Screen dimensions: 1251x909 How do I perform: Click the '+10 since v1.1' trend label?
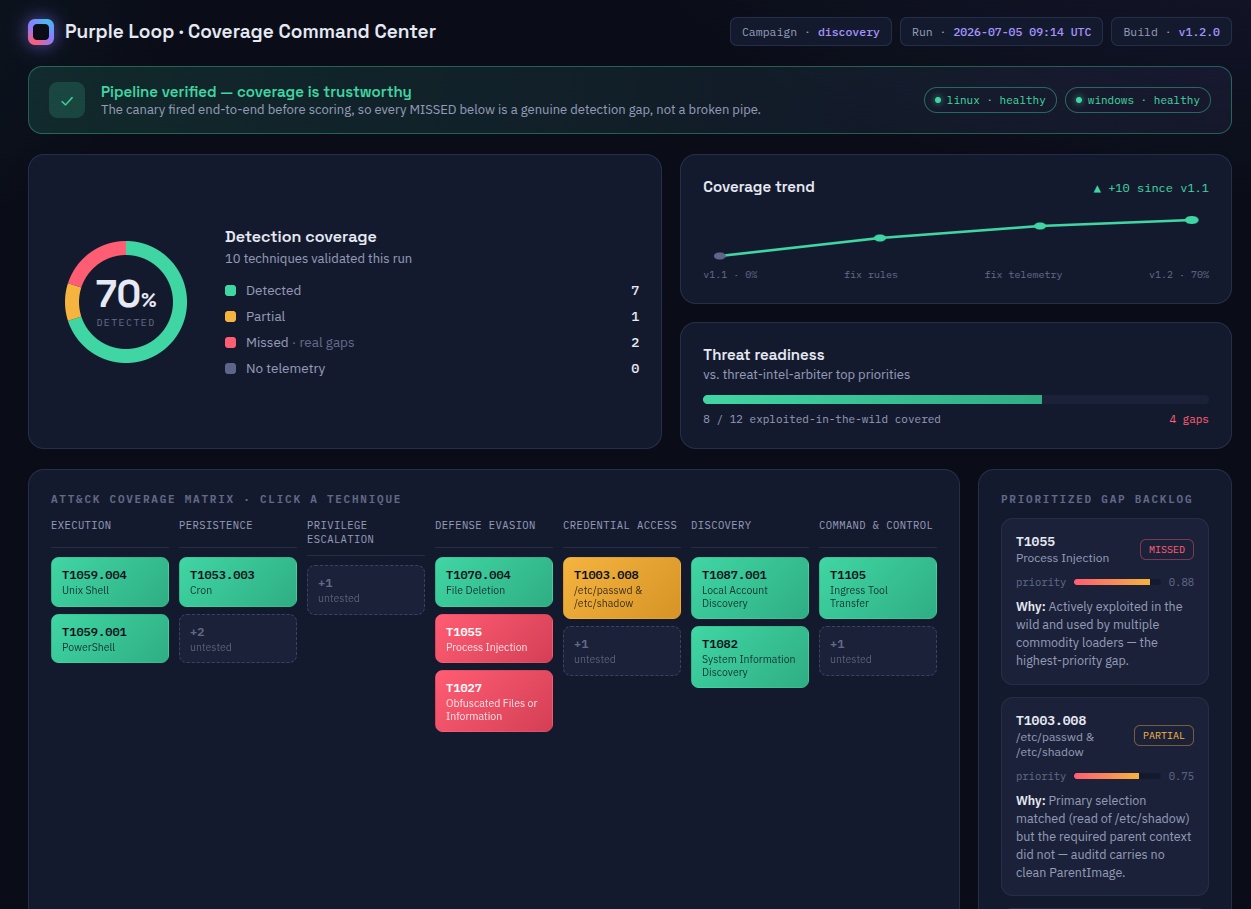tap(1151, 188)
